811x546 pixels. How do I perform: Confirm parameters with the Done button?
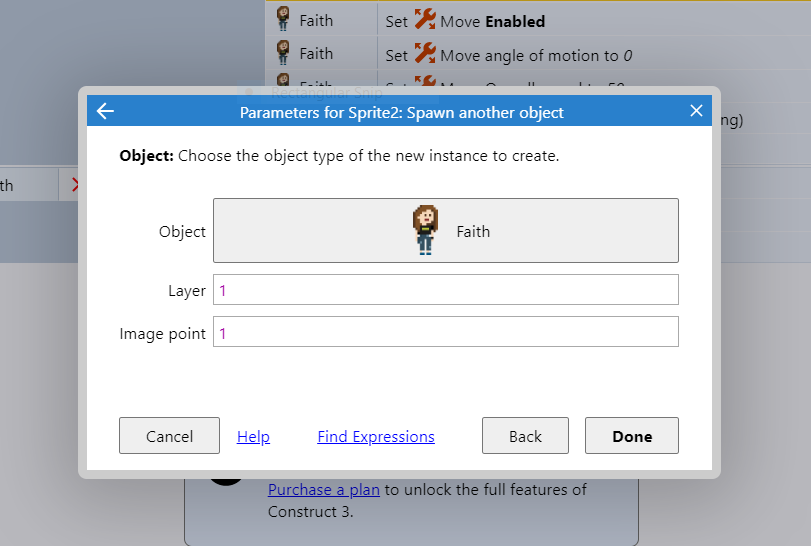[632, 436]
